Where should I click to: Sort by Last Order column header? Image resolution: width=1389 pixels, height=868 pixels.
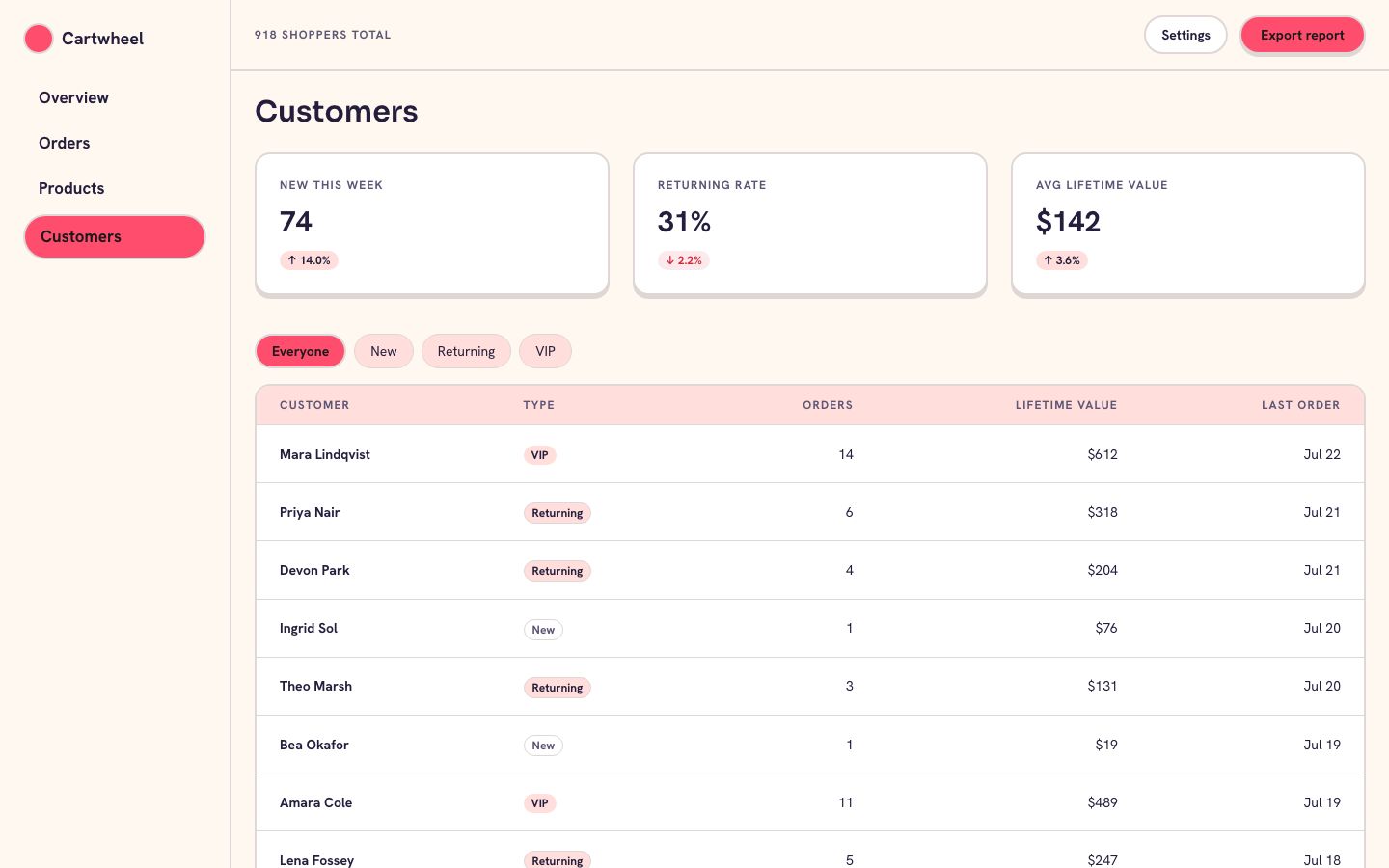pos(1300,405)
